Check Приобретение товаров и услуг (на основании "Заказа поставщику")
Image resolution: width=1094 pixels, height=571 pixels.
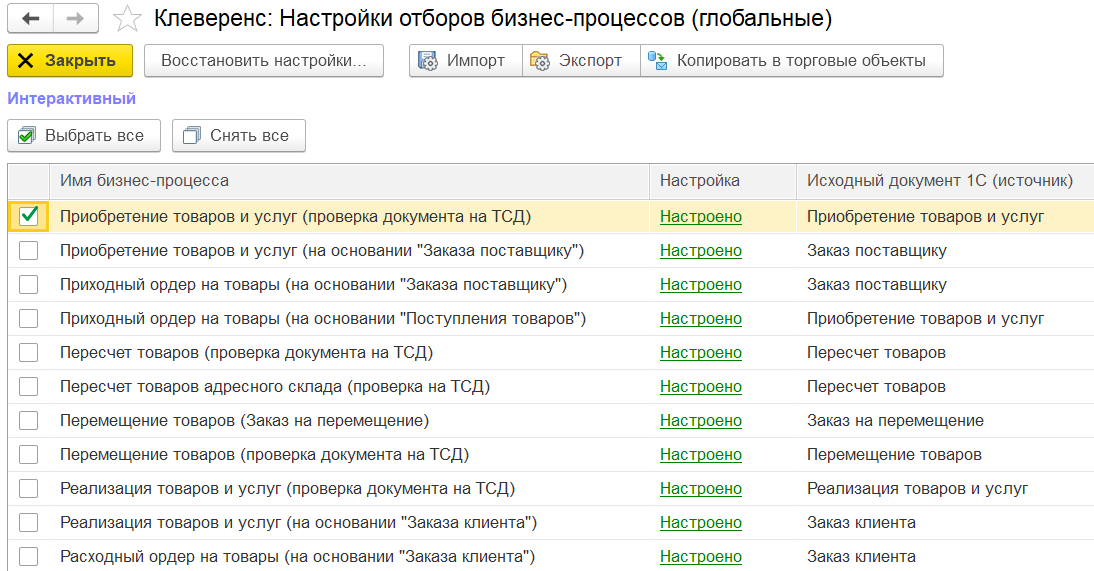[x=29, y=251]
